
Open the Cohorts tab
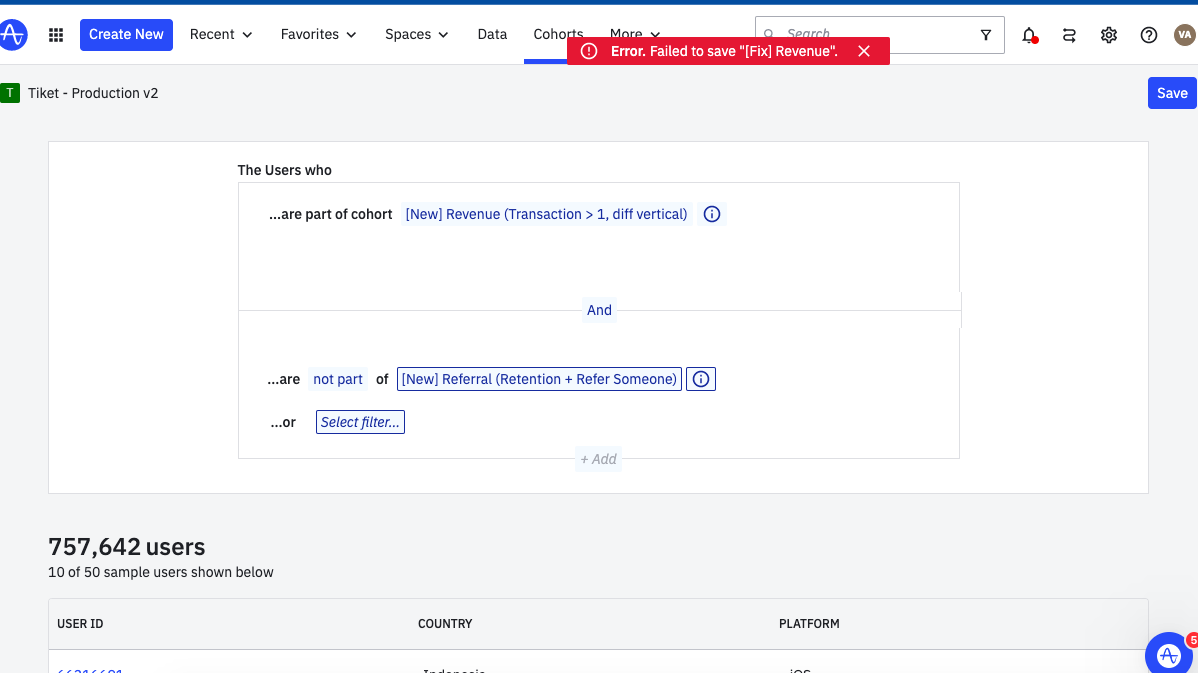point(558,34)
